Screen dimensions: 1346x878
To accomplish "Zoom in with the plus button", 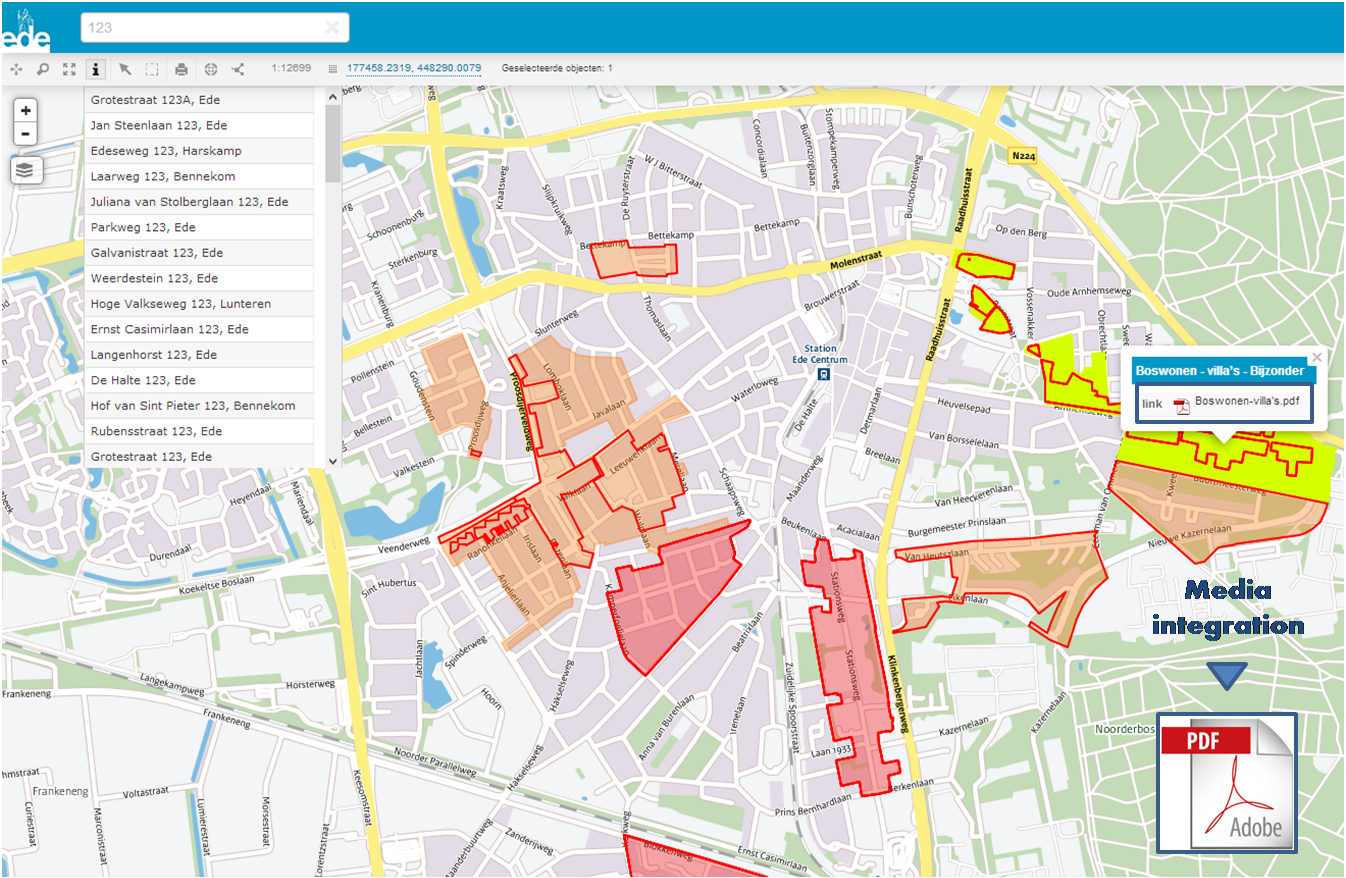I will point(26,111).
